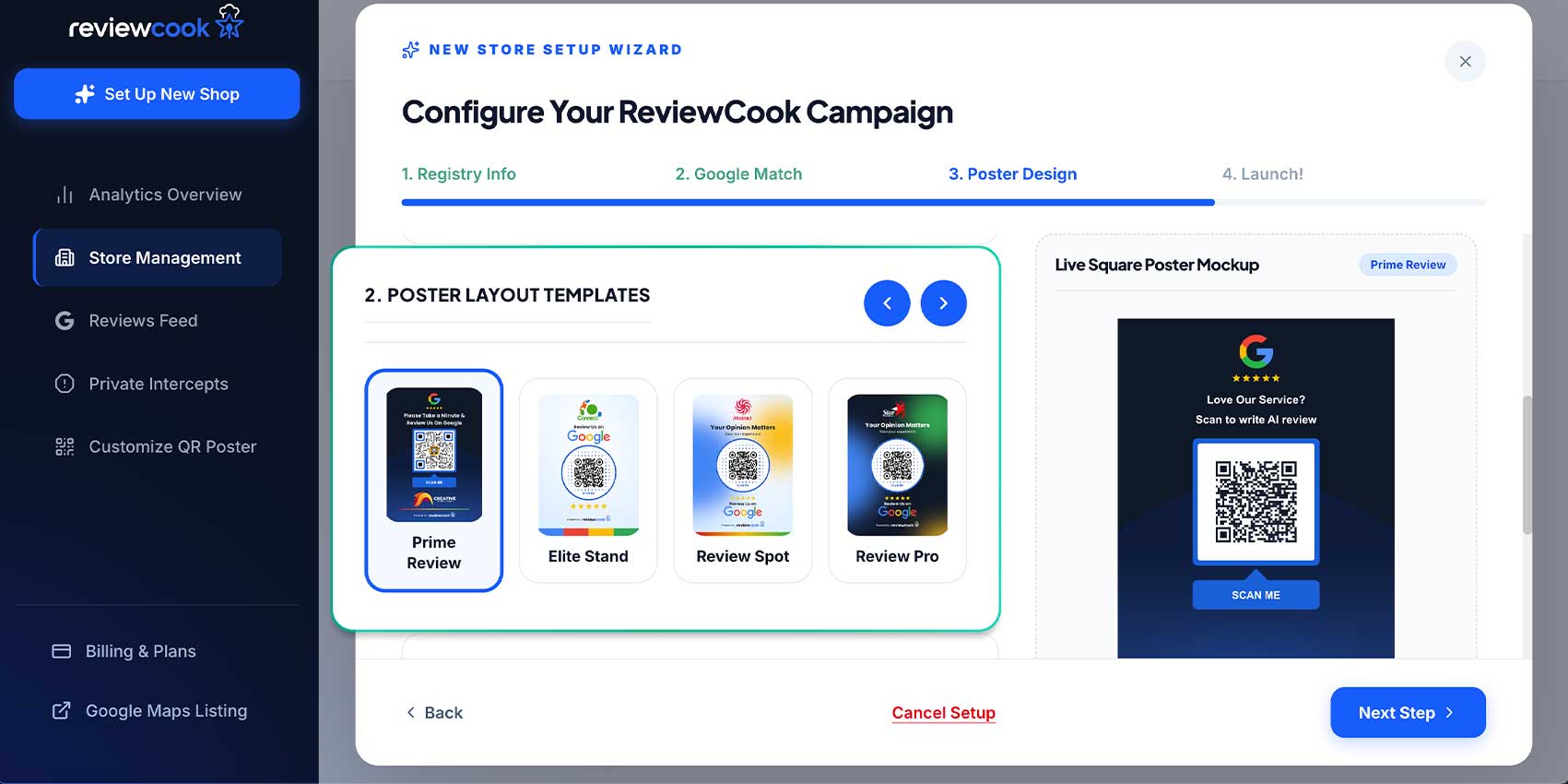Click the Google G logo on poster mockup
1568x784 pixels.
[1256, 351]
